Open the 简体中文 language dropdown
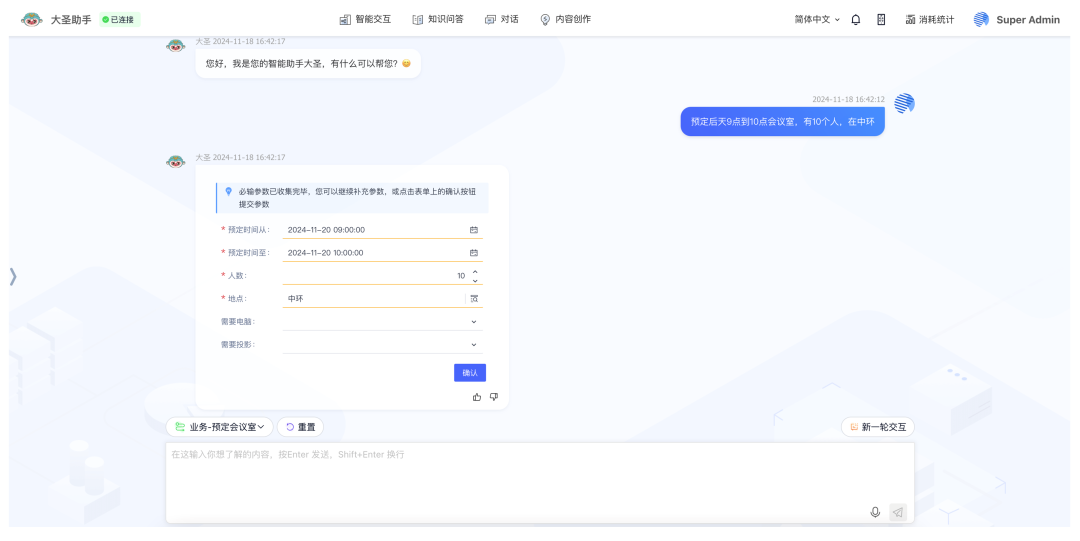Image resolution: width=1080 pixels, height=541 pixels. (x=817, y=19)
